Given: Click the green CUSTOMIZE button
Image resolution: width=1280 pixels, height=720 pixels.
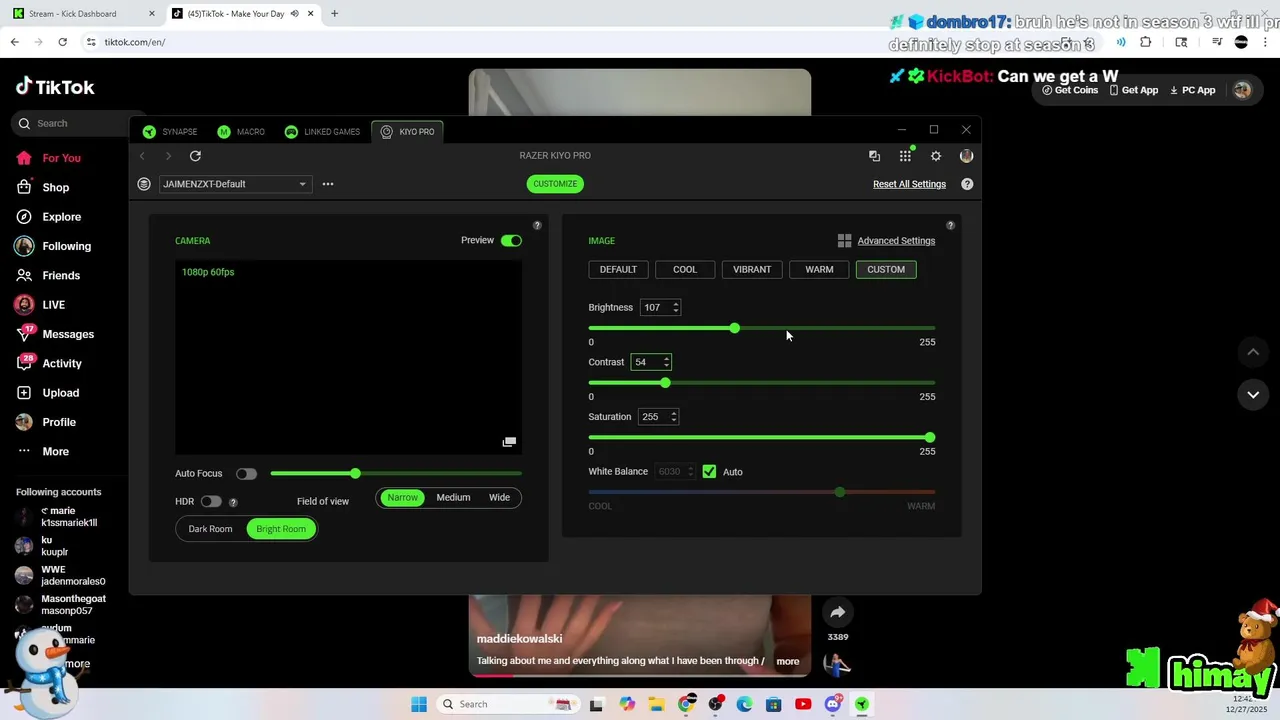Looking at the screenshot, I should 555,184.
